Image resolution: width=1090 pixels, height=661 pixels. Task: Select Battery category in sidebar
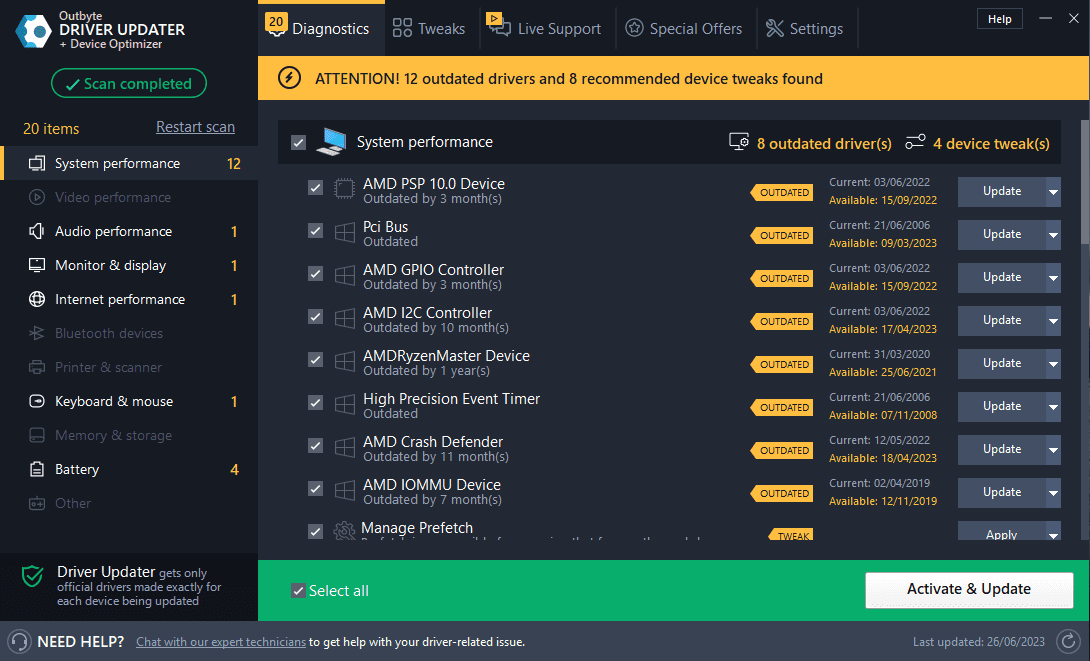click(131, 469)
